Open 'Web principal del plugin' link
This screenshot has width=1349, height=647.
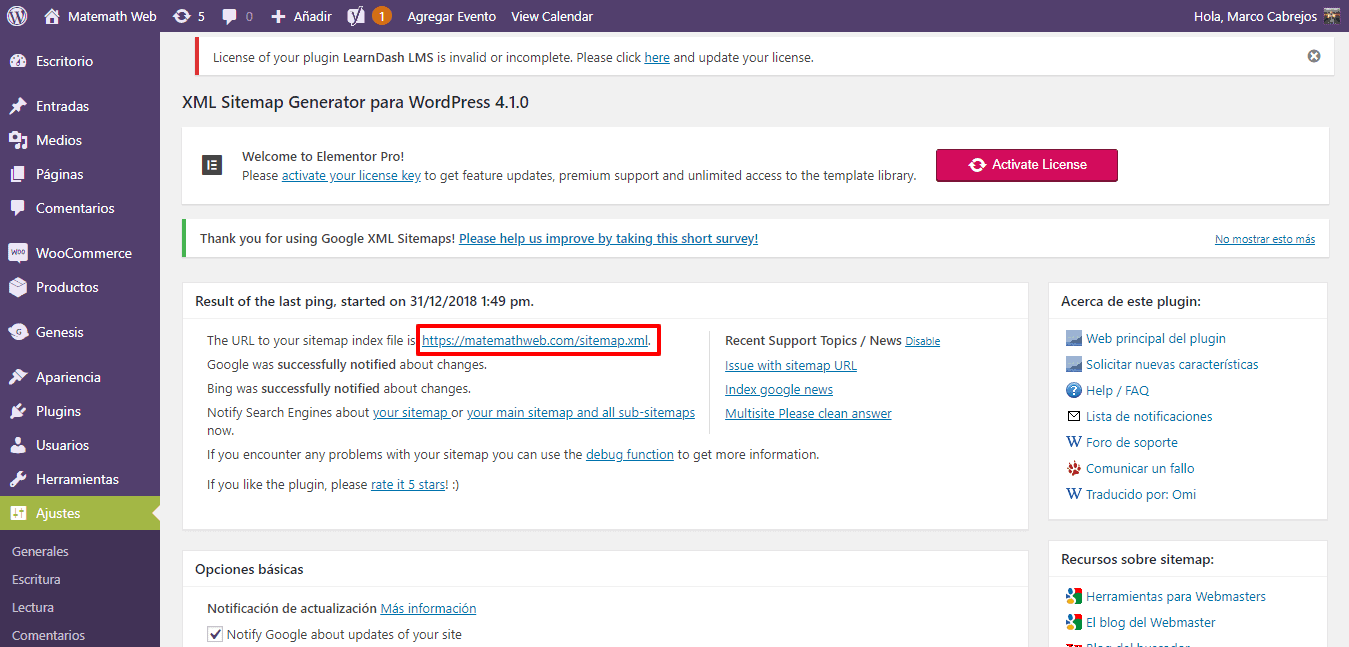coord(1156,338)
